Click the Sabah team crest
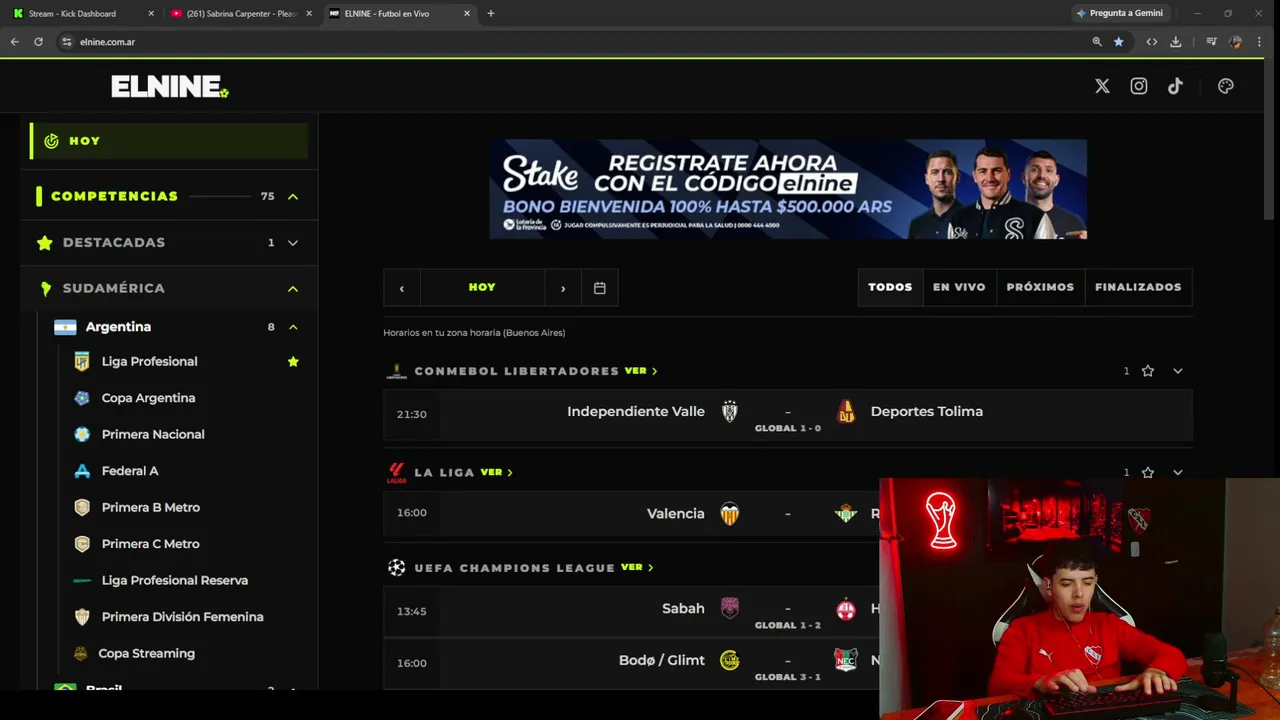 click(730, 609)
